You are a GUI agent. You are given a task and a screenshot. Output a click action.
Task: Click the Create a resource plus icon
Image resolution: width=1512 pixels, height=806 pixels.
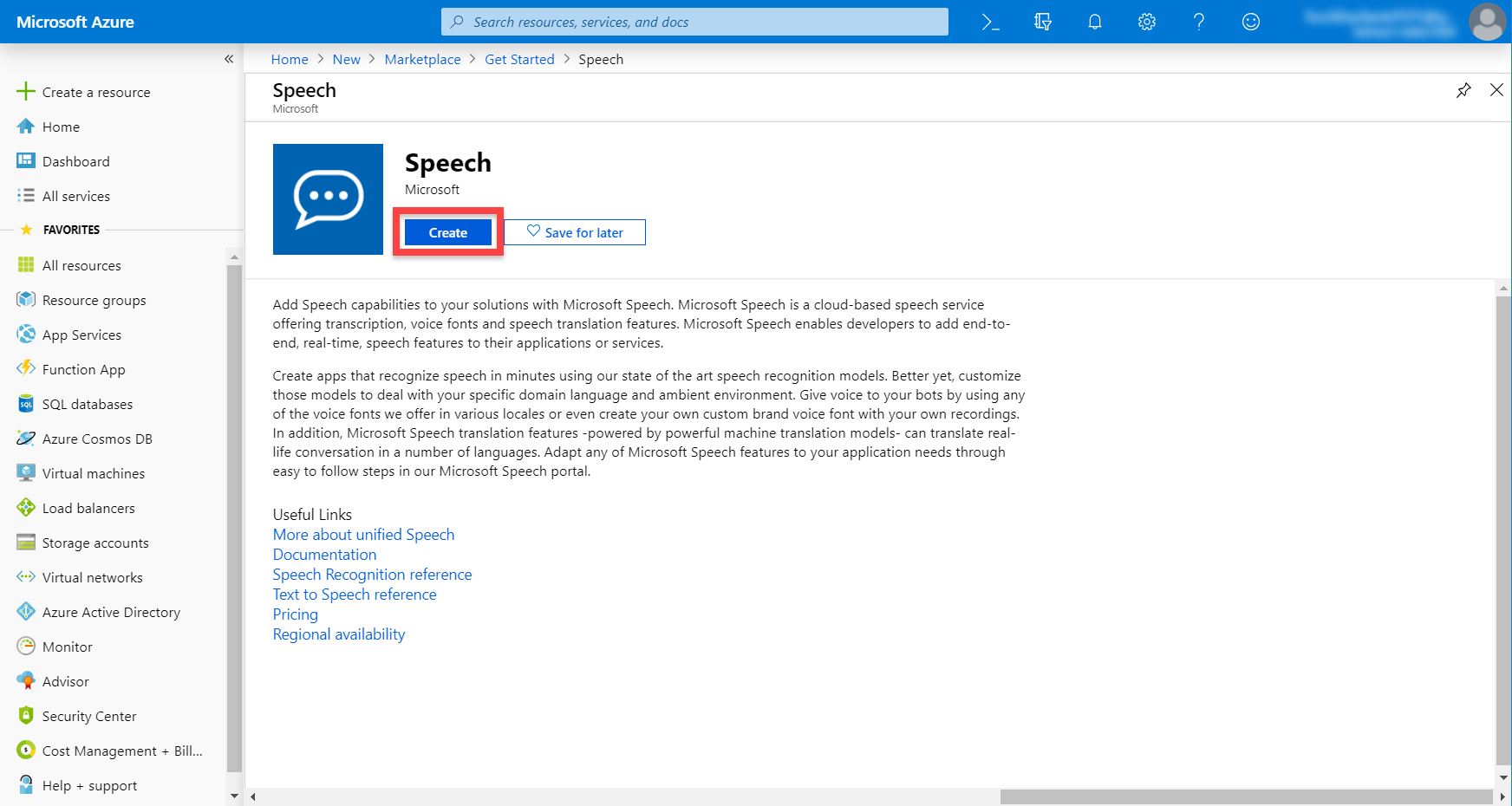tap(26, 91)
